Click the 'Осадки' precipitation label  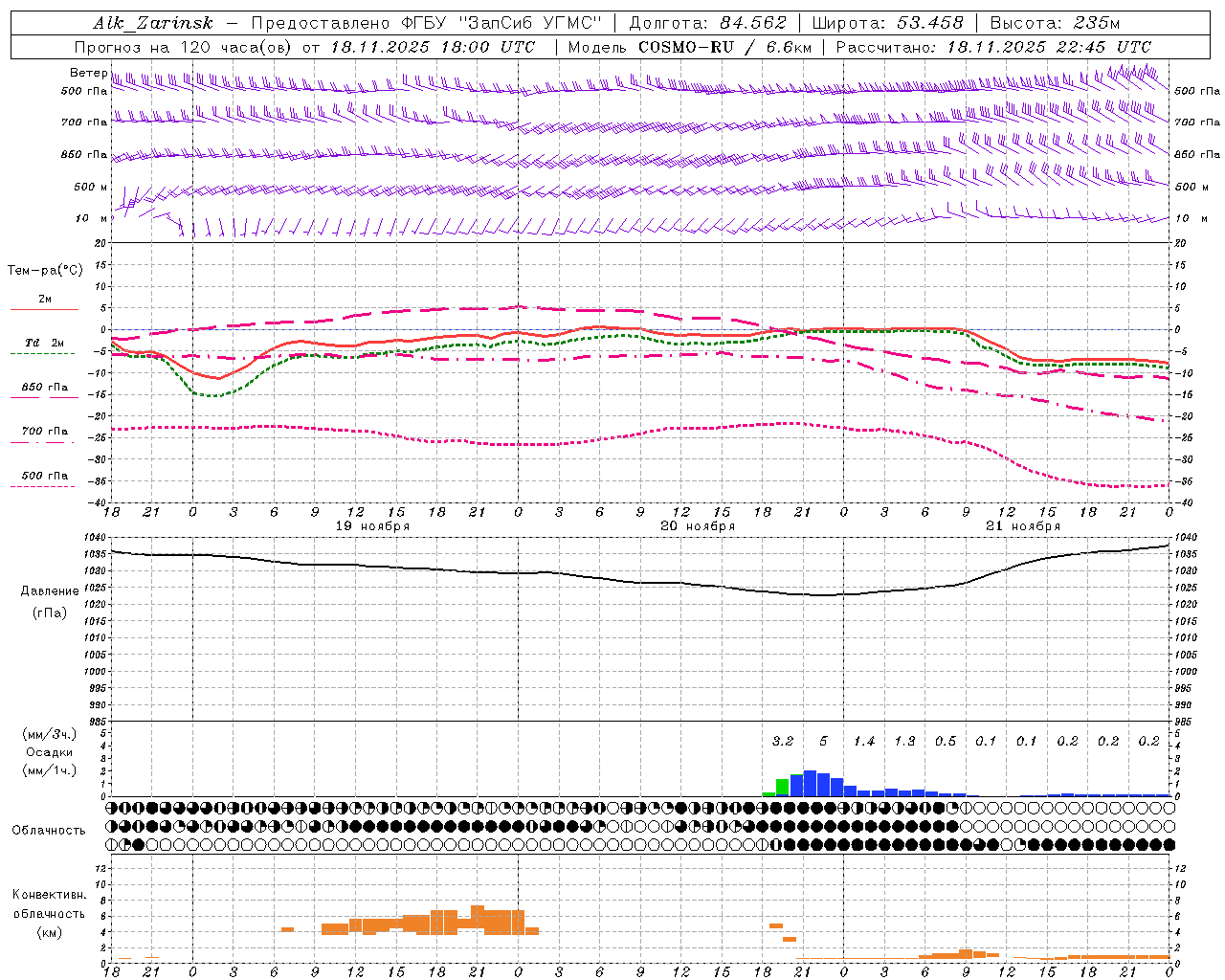click(50, 752)
